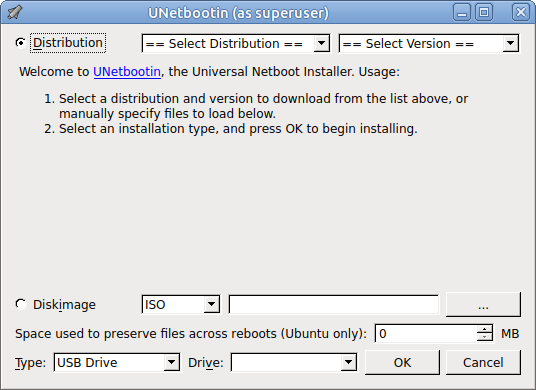Open the Select Version dropdown

[429, 43]
